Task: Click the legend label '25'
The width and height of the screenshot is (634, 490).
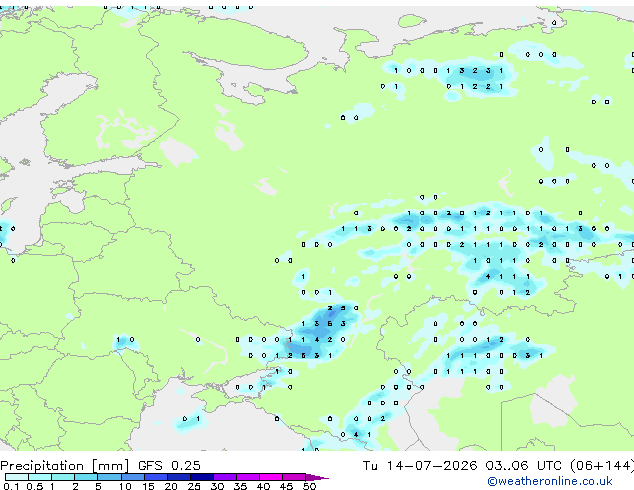Action: [x=194, y=486]
